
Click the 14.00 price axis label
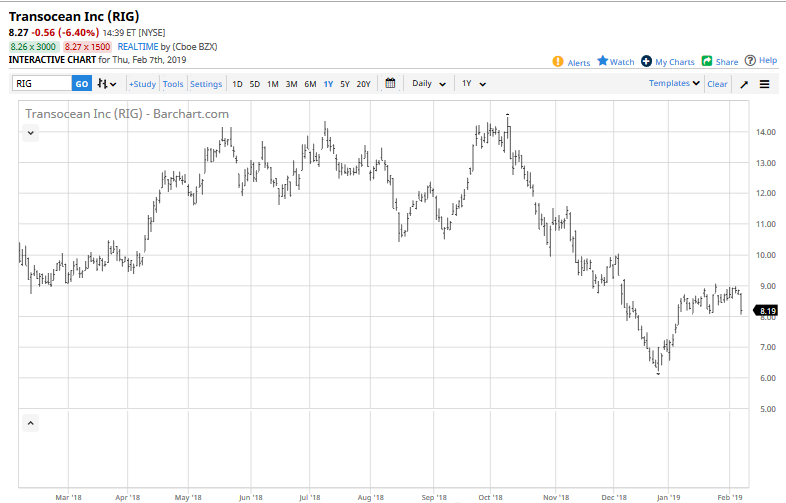766,132
